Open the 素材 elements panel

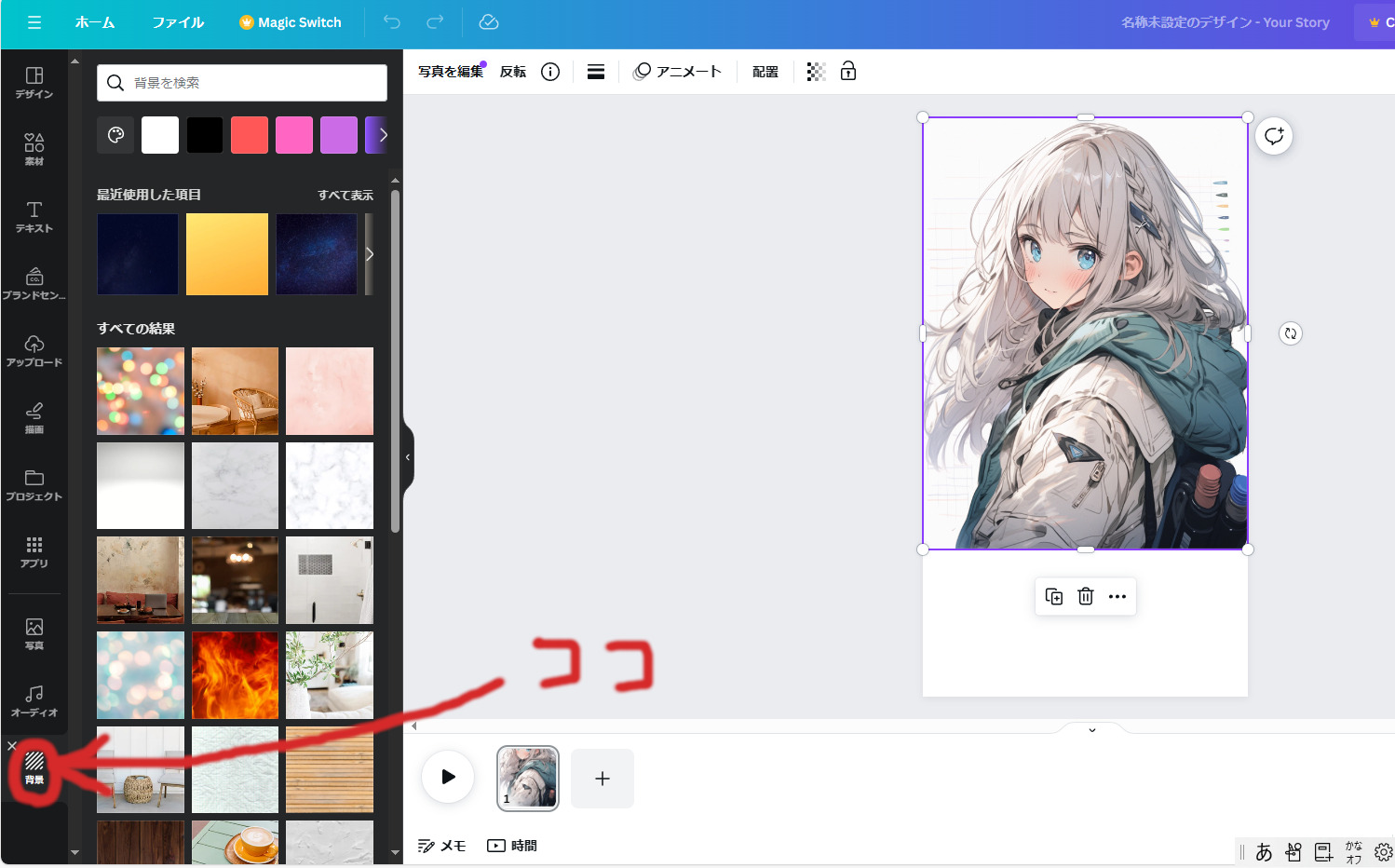[x=34, y=149]
